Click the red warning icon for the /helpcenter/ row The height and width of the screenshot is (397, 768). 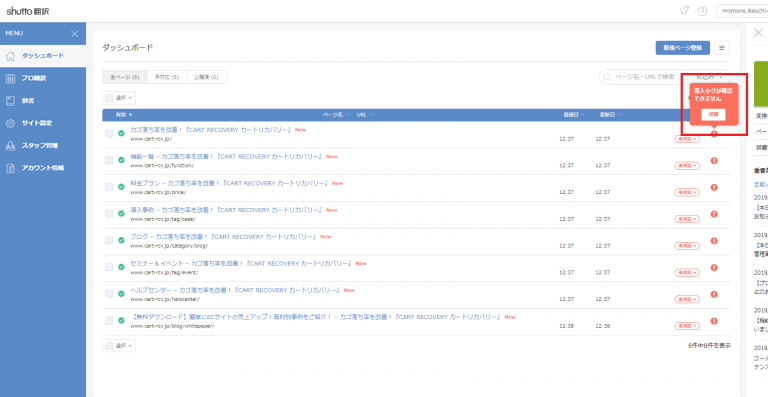tap(714, 294)
